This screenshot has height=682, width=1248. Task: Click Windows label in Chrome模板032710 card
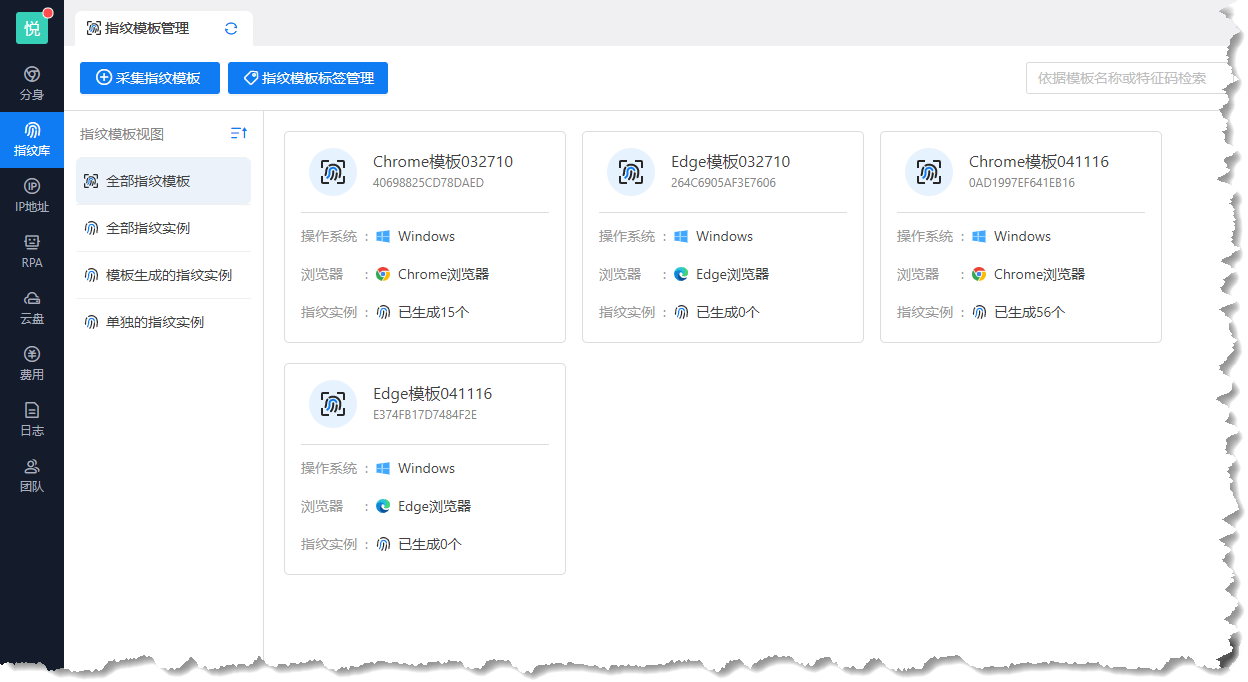tap(427, 237)
